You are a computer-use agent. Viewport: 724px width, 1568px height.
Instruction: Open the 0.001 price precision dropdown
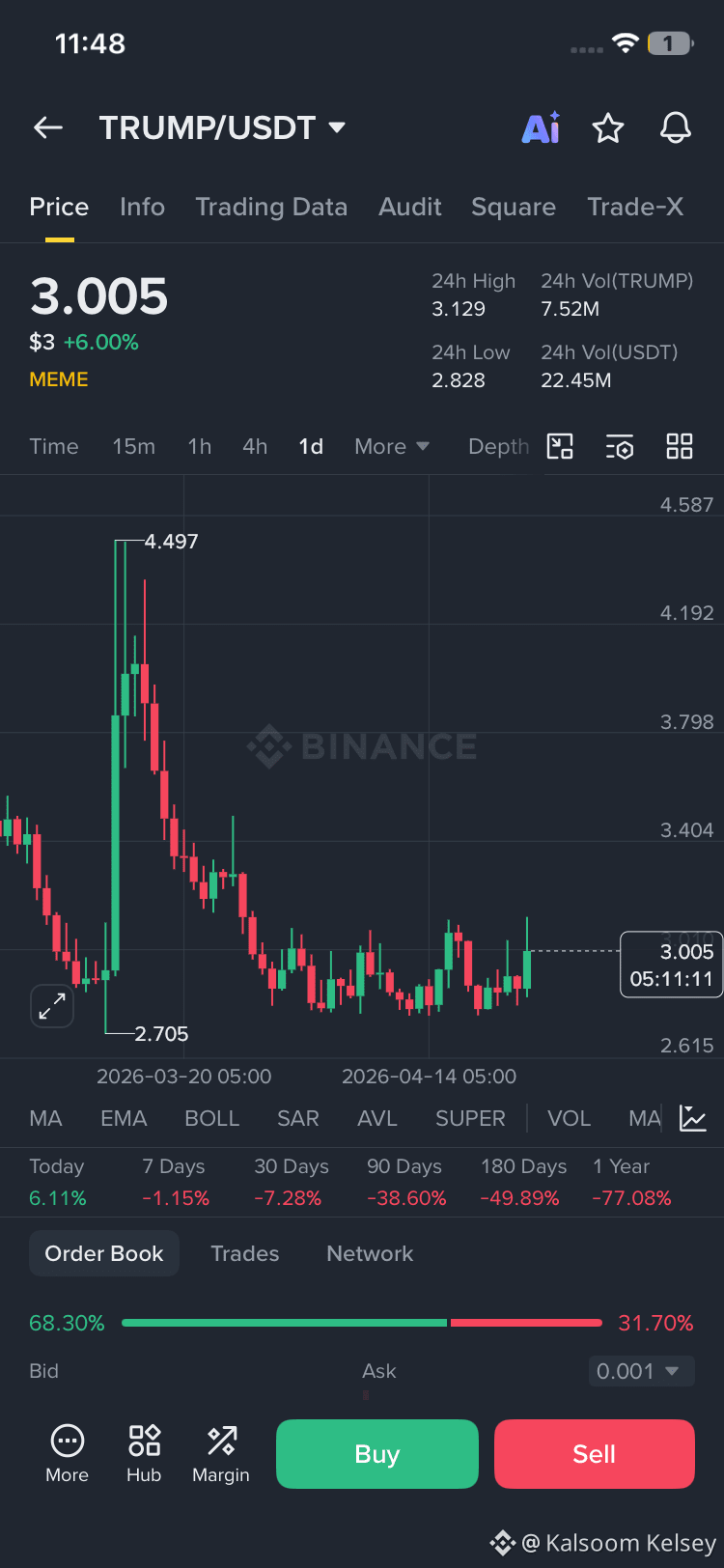641,1371
